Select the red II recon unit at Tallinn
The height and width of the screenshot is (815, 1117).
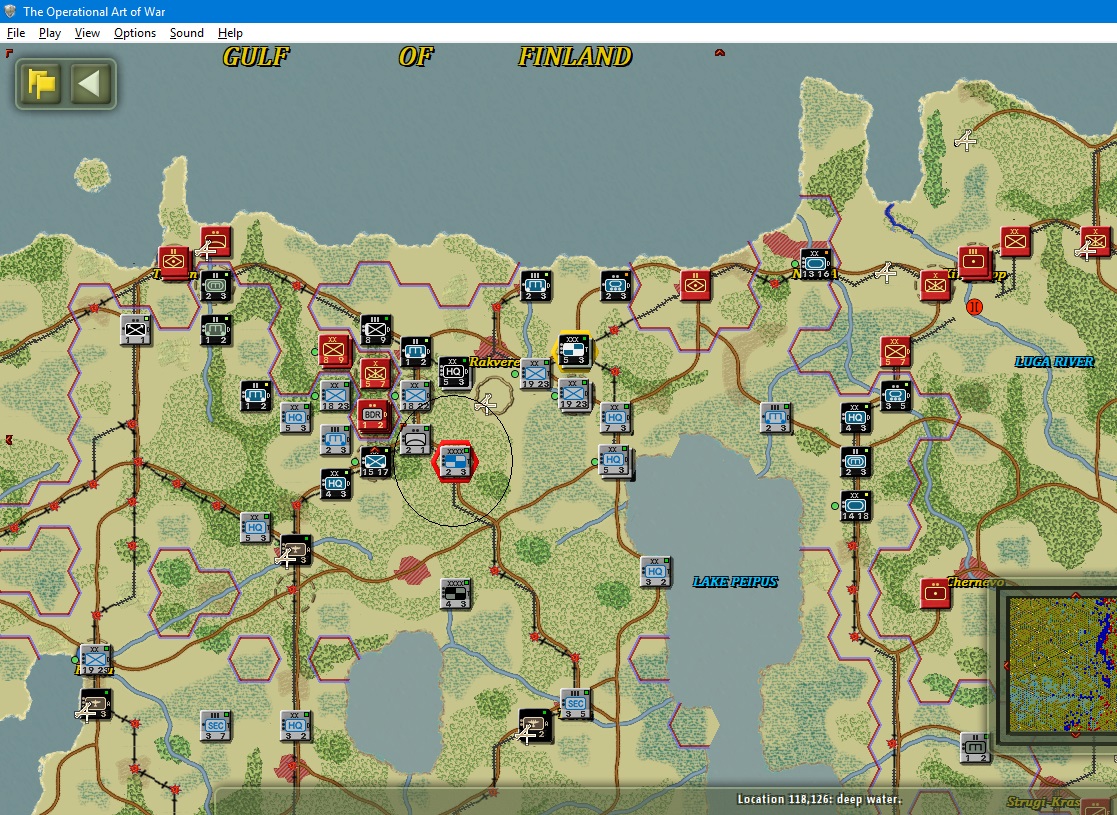[x=174, y=262]
